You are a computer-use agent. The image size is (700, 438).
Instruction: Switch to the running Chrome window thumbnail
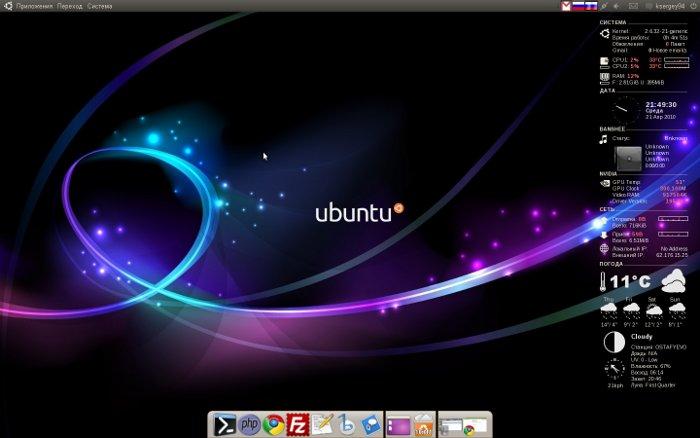pos(475,425)
